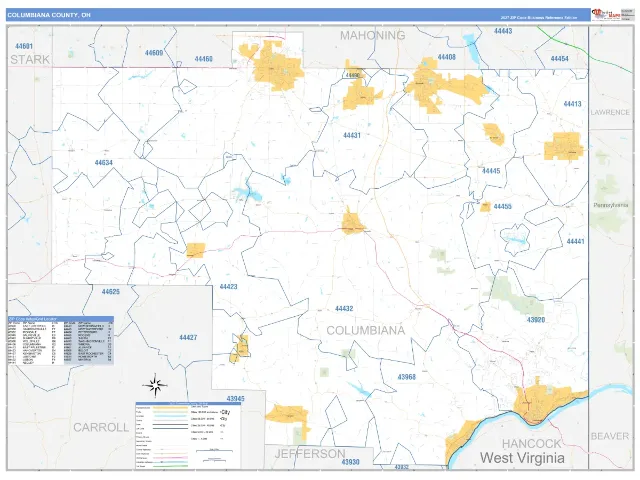Click the large COLUMBIANA county label
640x480 pixels.
(x=366, y=331)
